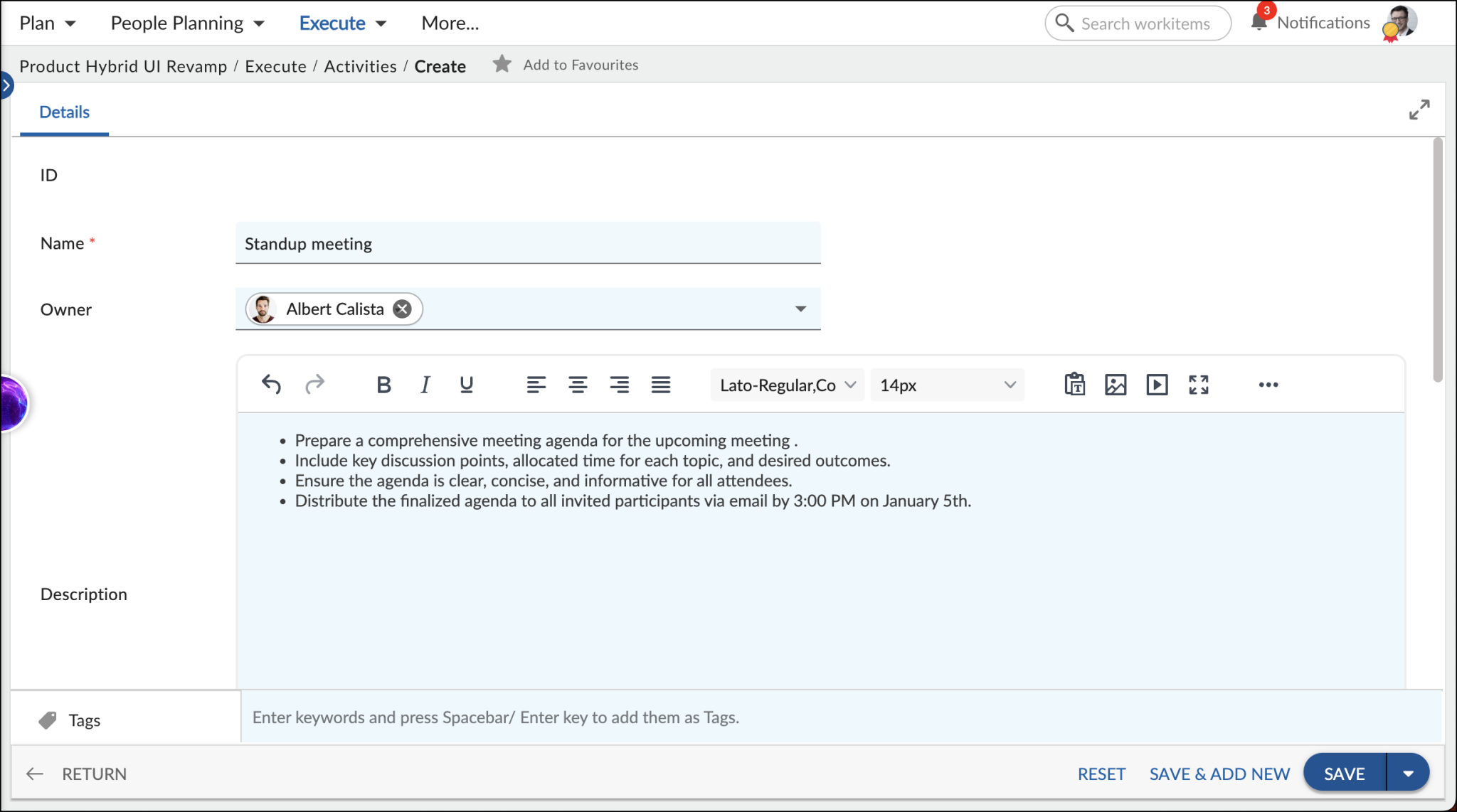Expand the editor to fullscreen mode
1457x812 pixels.
[1199, 385]
